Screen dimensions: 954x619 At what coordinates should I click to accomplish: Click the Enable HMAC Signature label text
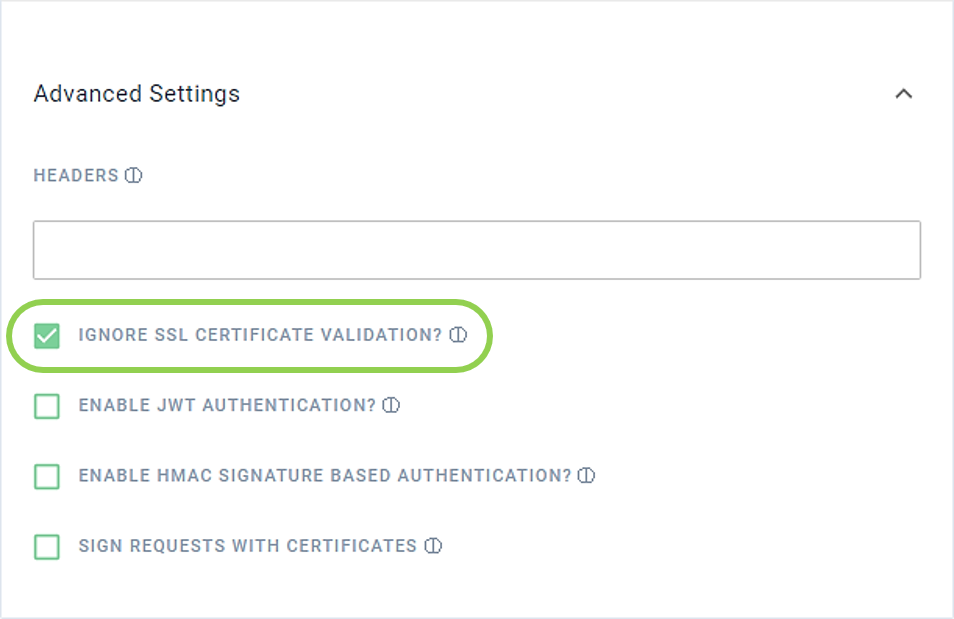pyautogui.click(x=325, y=475)
